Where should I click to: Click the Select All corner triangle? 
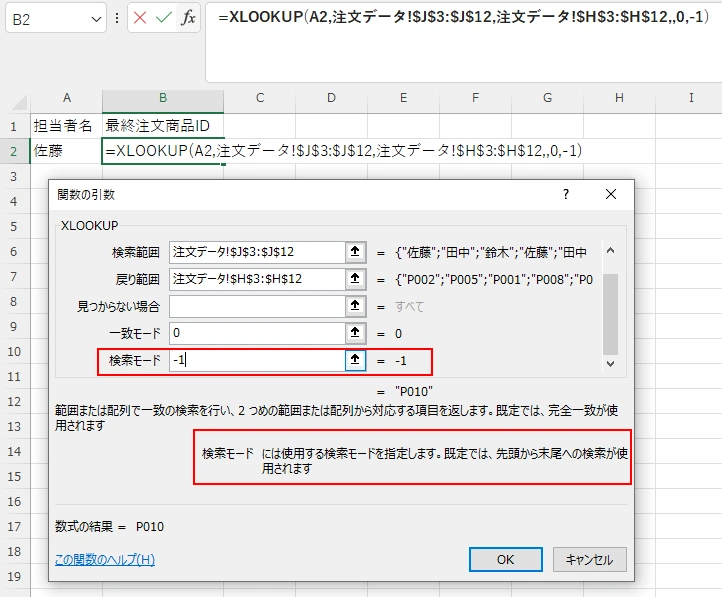19,101
